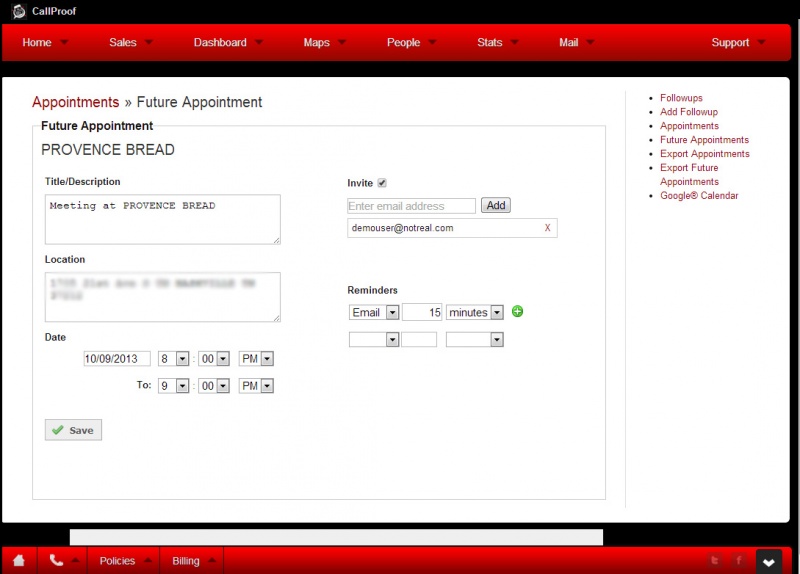Viewport: 800px width, 574px height.
Task: Open the Mail menu
Action: pyautogui.click(x=577, y=42)
